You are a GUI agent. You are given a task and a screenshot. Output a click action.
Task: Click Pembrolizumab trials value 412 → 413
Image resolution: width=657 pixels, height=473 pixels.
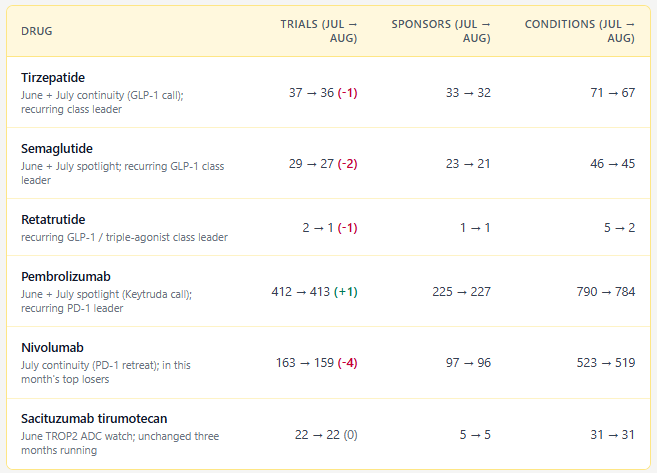pos(300,292)
